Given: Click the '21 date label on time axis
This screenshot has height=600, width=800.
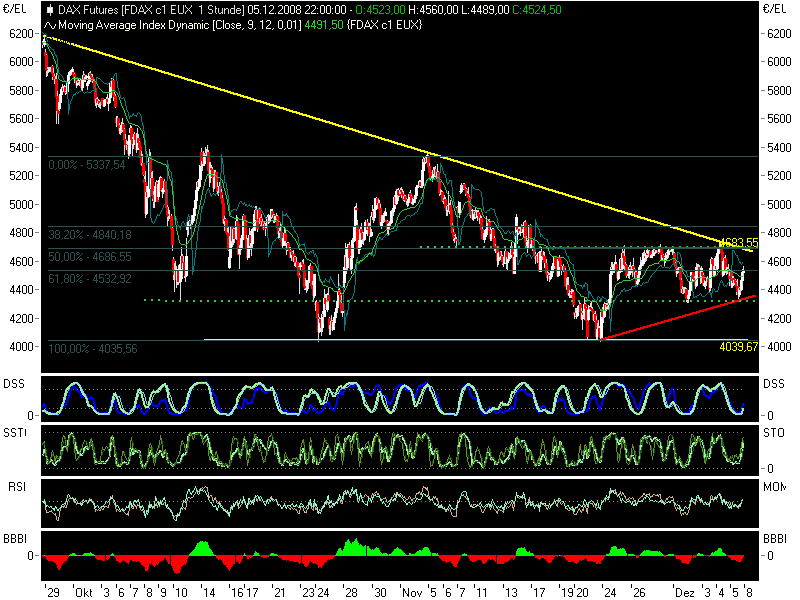Looking at the screenshot, I should tap(279, 592).
